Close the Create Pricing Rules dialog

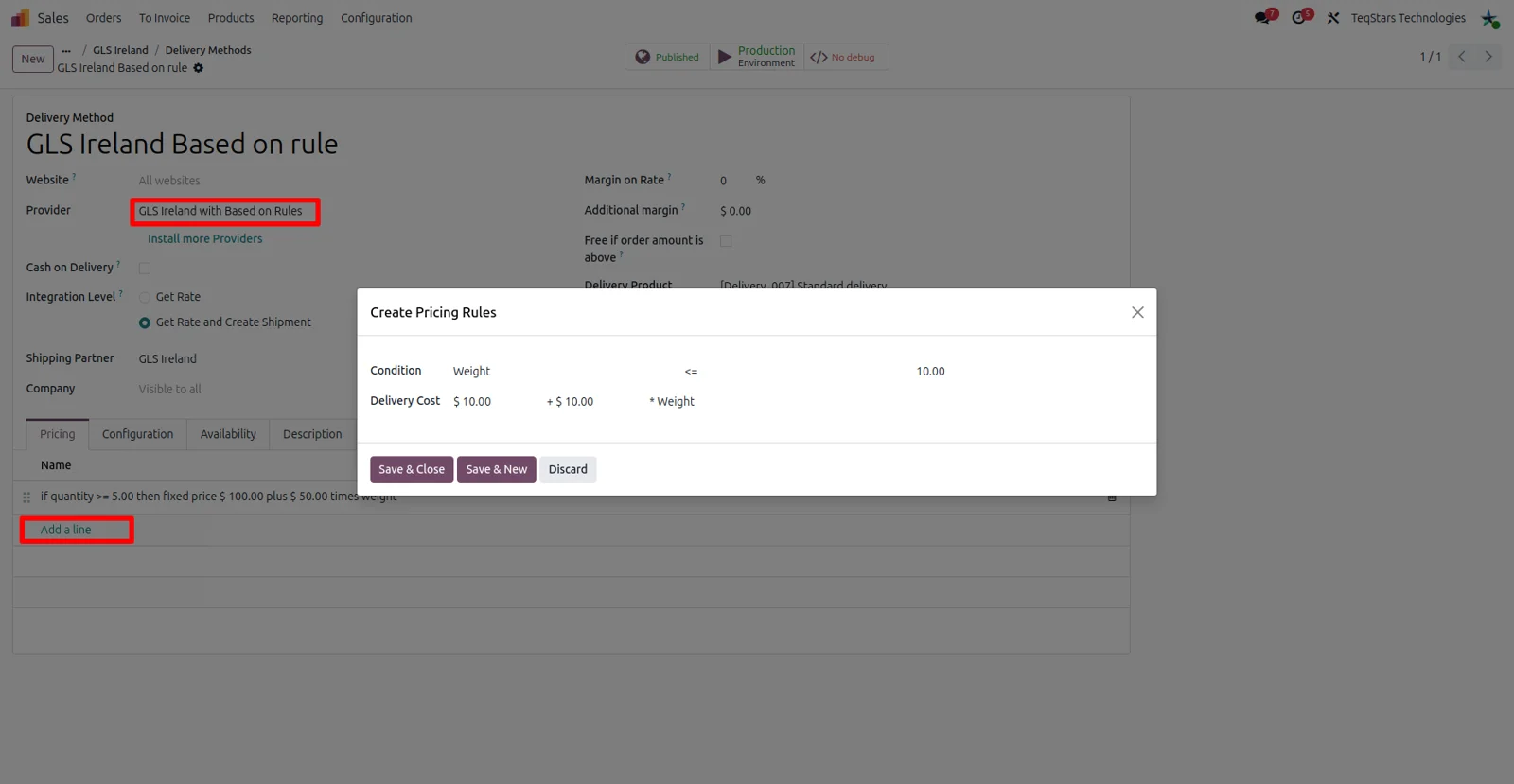click(1137, 312)
